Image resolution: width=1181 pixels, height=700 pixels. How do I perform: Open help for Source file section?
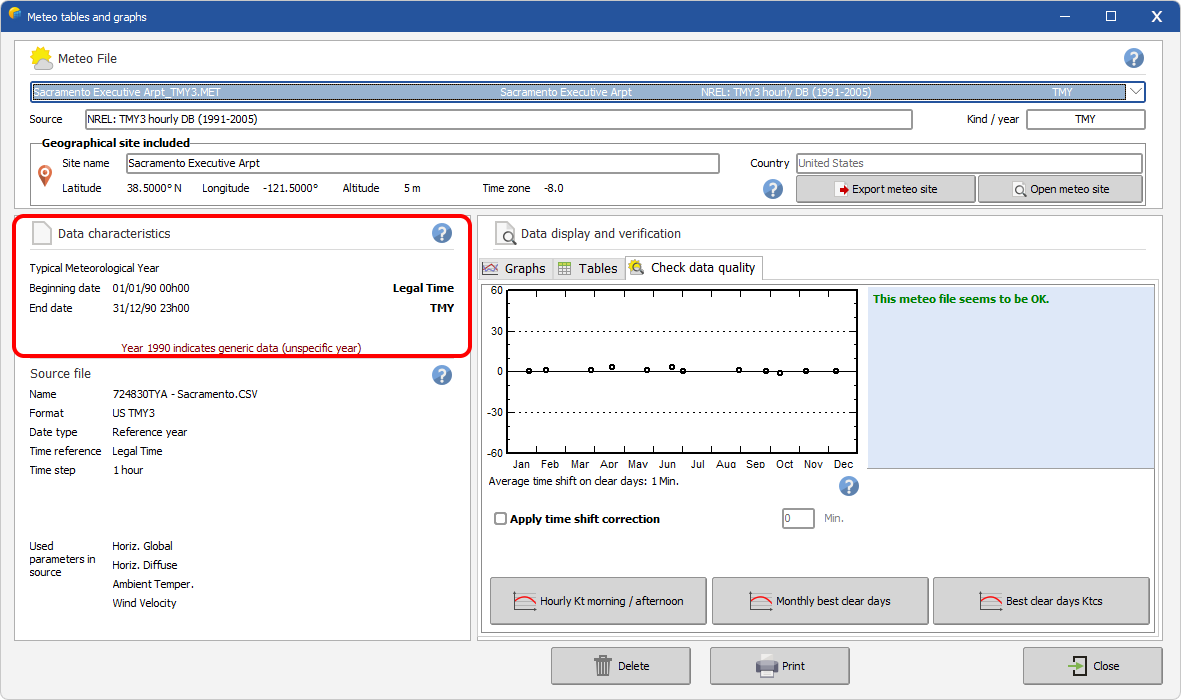click(442, 375)
